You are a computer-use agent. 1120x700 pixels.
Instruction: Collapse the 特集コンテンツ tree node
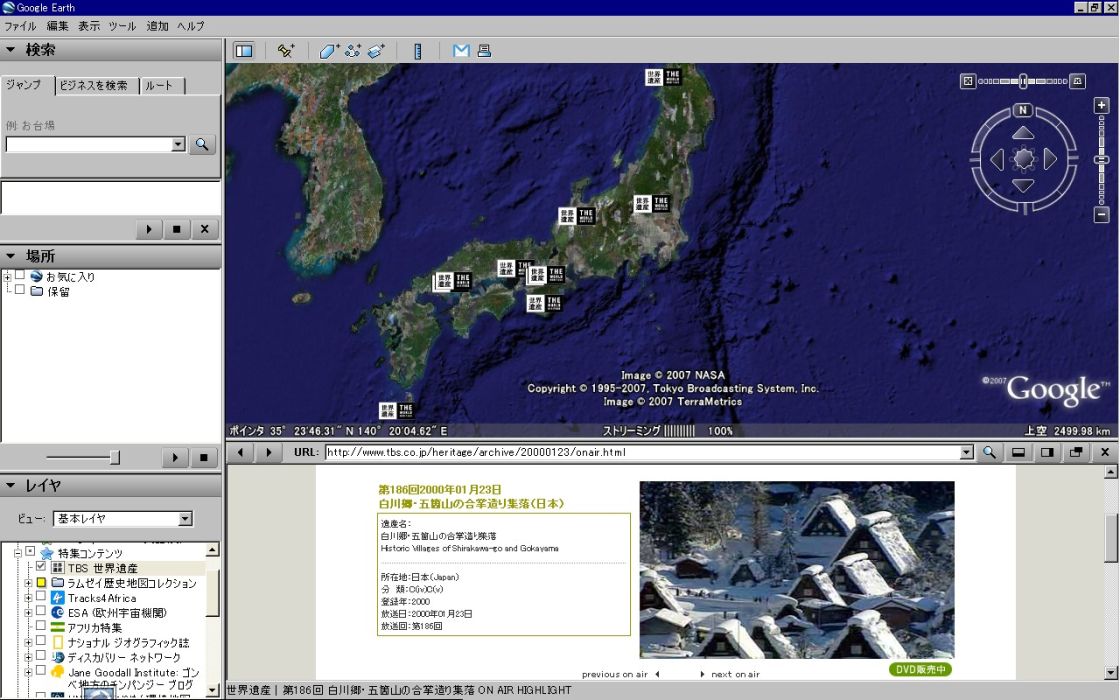[18, 553]
